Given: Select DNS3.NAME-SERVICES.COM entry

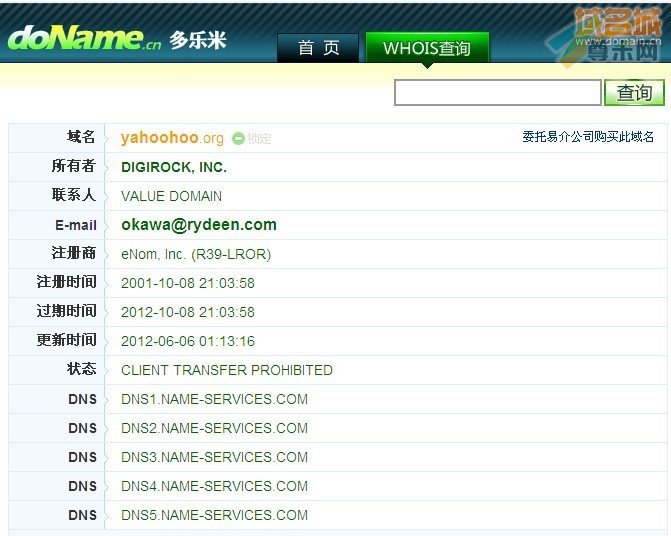Looking at the screenshot, I should (x=214, y=457).
